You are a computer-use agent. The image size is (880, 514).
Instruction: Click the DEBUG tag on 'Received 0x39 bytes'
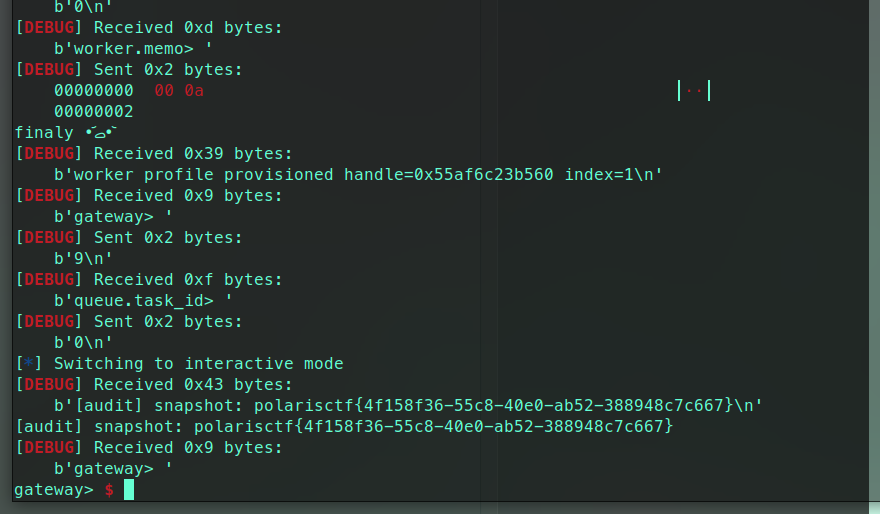pos(49,153)
